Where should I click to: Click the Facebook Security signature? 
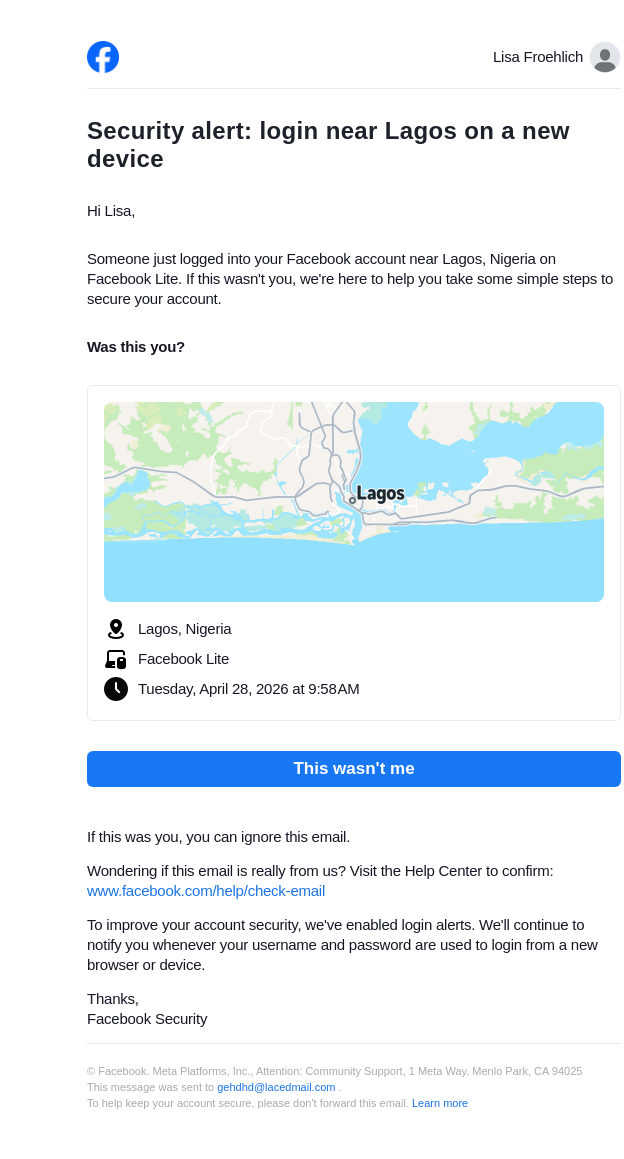pyautogui.click(x=147, y=1019)
